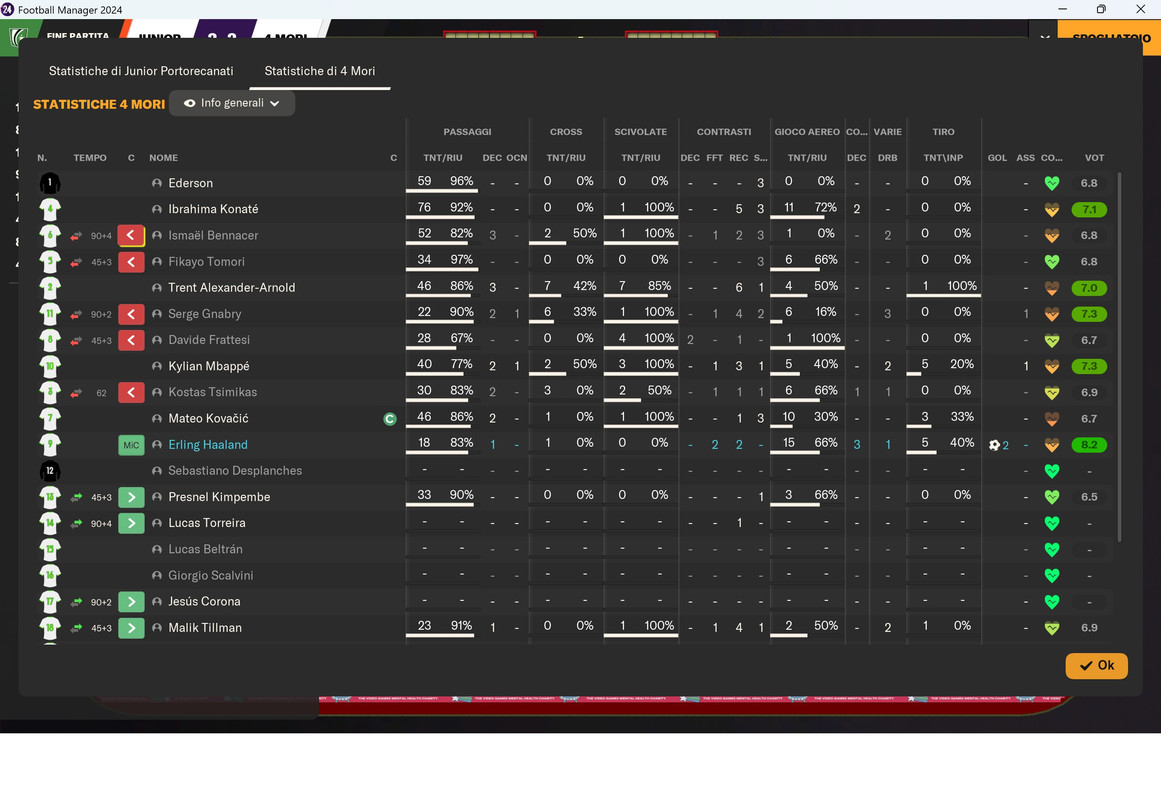The height and width of the screenshot is (800, 1161).
Task: Open Mateo Kovačić's player profile
Action: click(x=208, y=419)
